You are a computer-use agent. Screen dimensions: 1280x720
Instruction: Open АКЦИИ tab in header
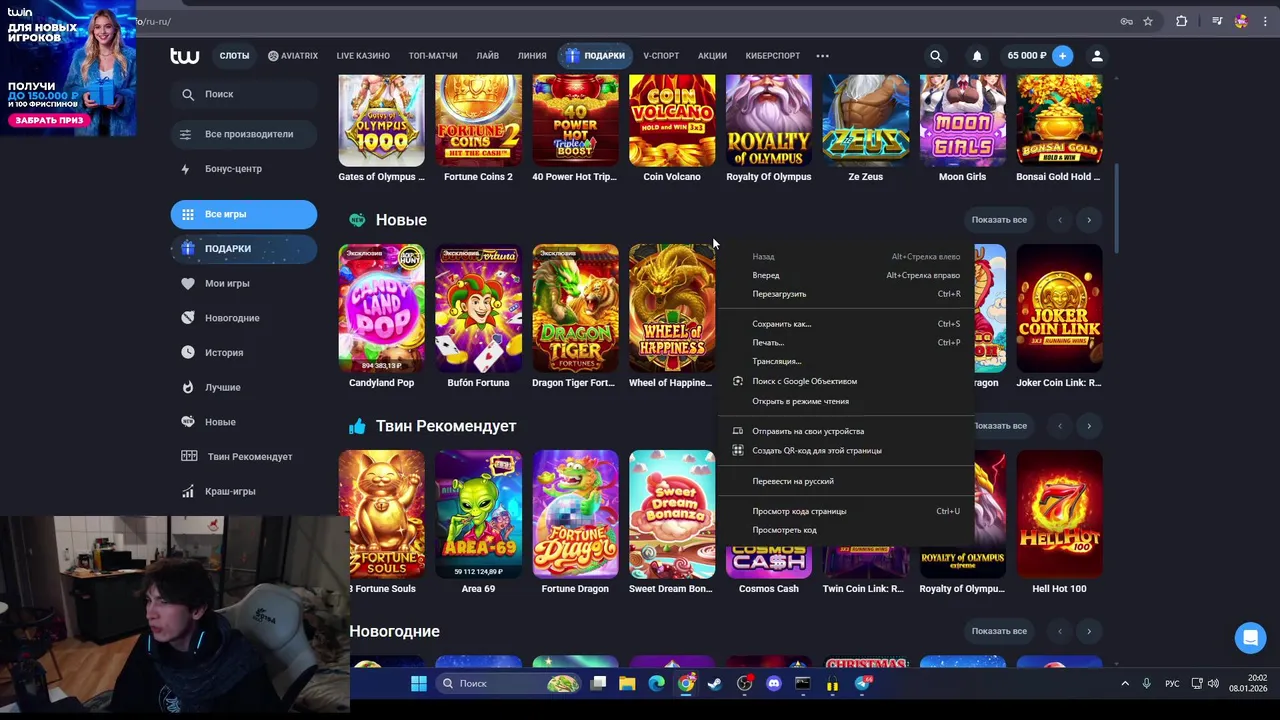pyautogui.click(x=712, y=56)
